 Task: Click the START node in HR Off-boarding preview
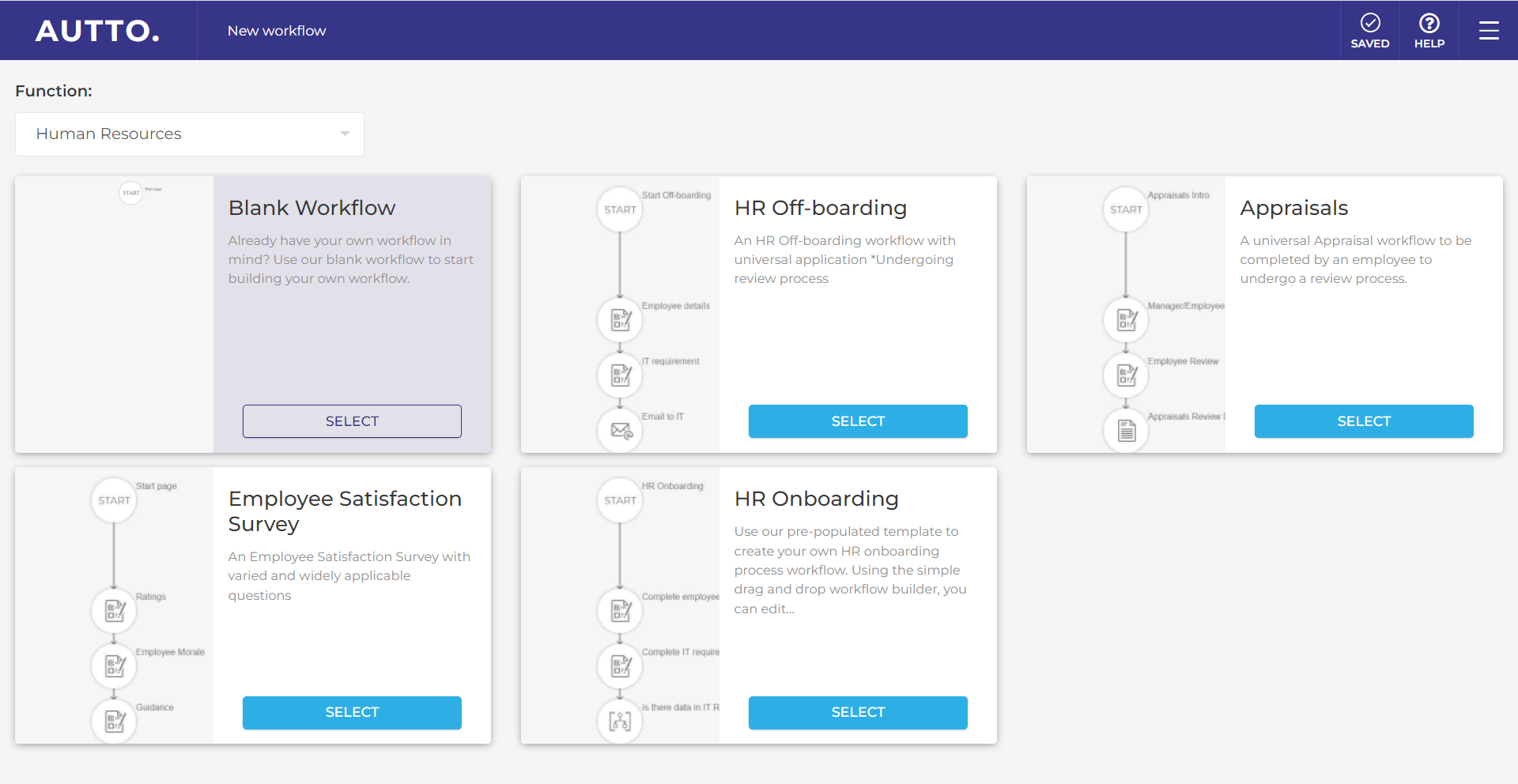click(621, 209)
